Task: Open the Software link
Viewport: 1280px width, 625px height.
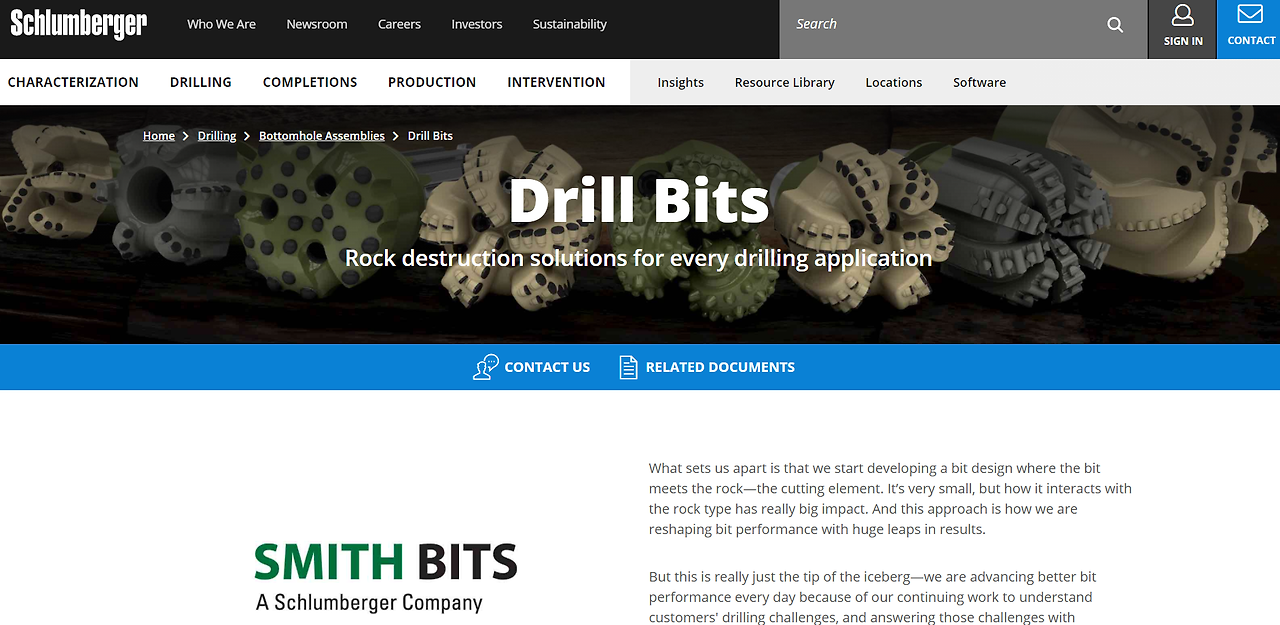Action: (980, 82)
